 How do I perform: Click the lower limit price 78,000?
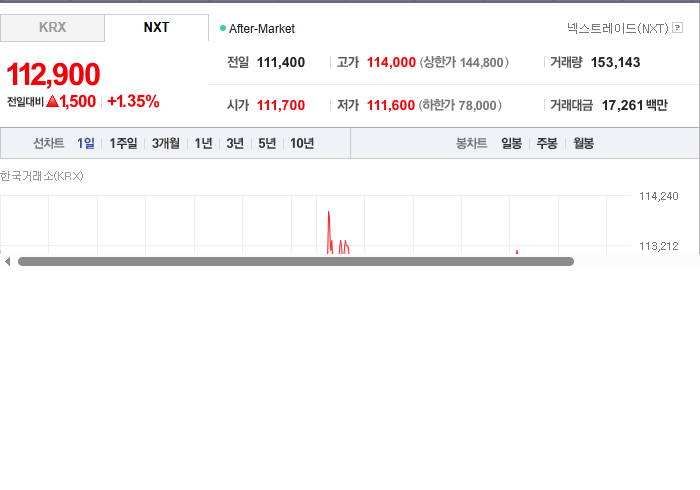point(477,106)
